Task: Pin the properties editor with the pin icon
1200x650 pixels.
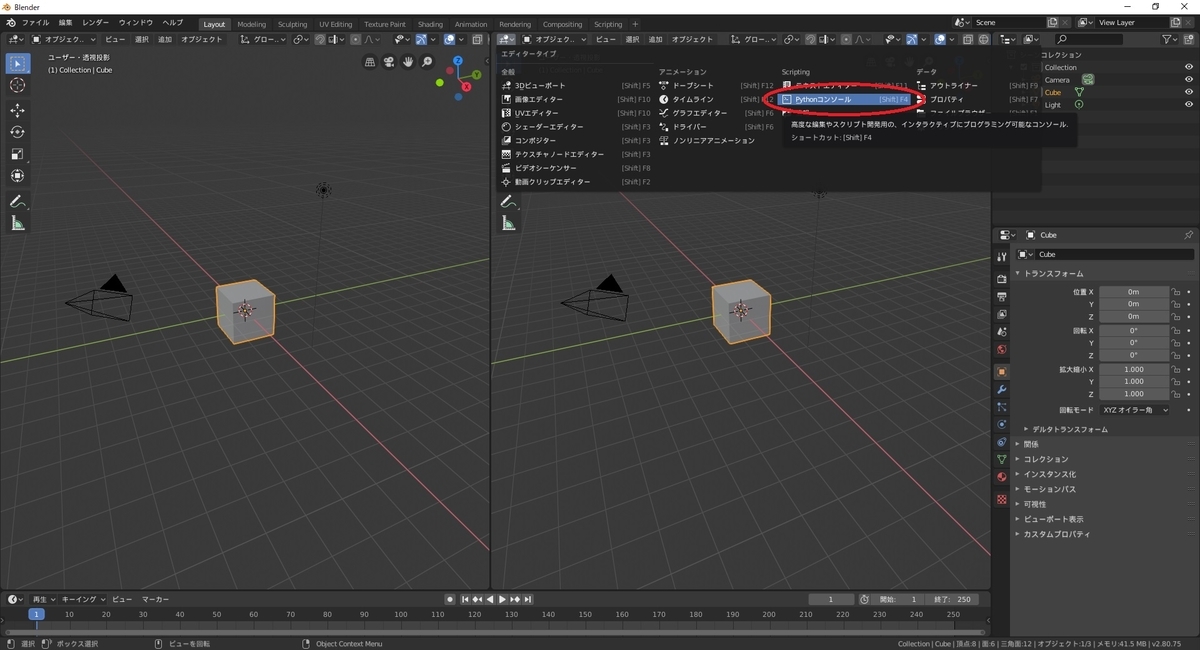Action: tap(1188, 235)
